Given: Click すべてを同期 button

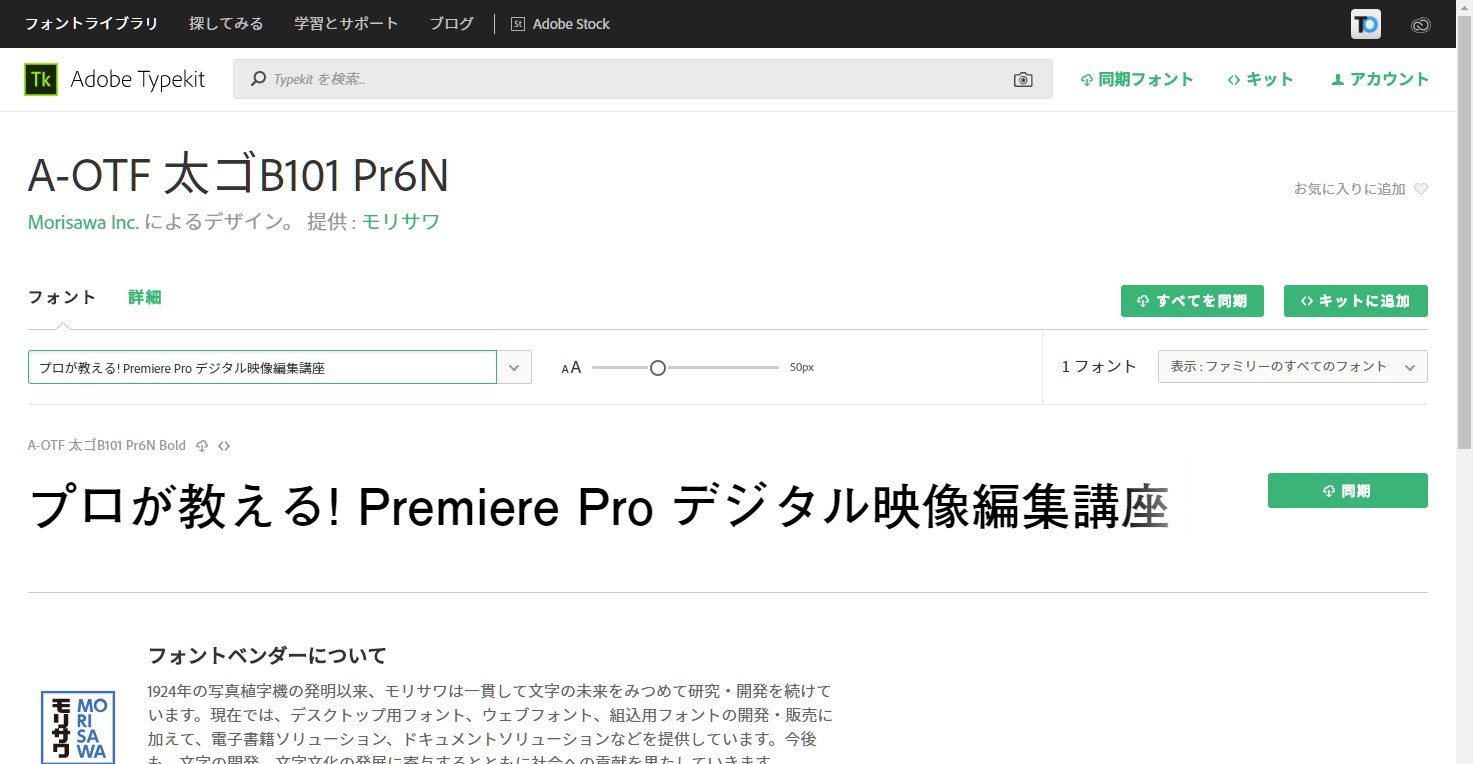Looking at the screenshot, I should coord(1192,301).
